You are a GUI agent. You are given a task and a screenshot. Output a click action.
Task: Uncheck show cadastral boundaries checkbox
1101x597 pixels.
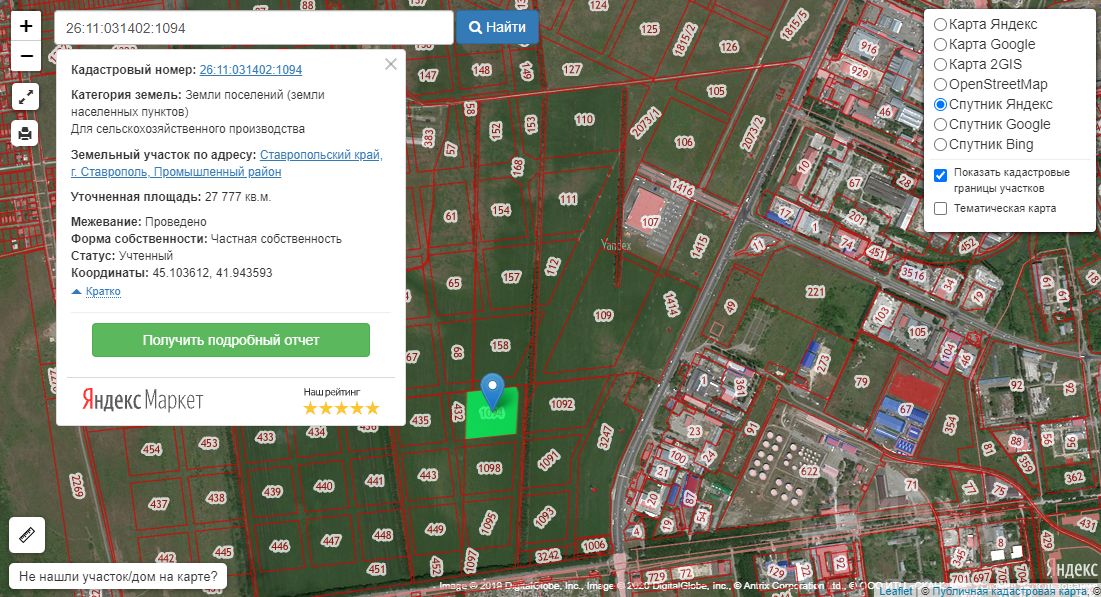point(940,175)
